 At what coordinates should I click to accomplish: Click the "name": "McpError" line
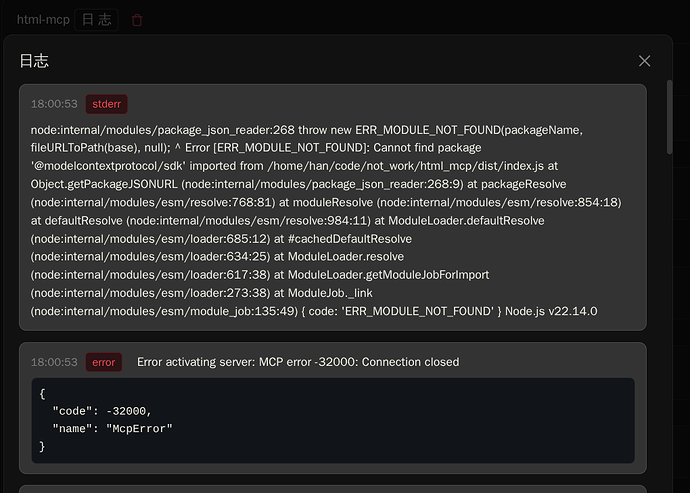click(112, 429)
